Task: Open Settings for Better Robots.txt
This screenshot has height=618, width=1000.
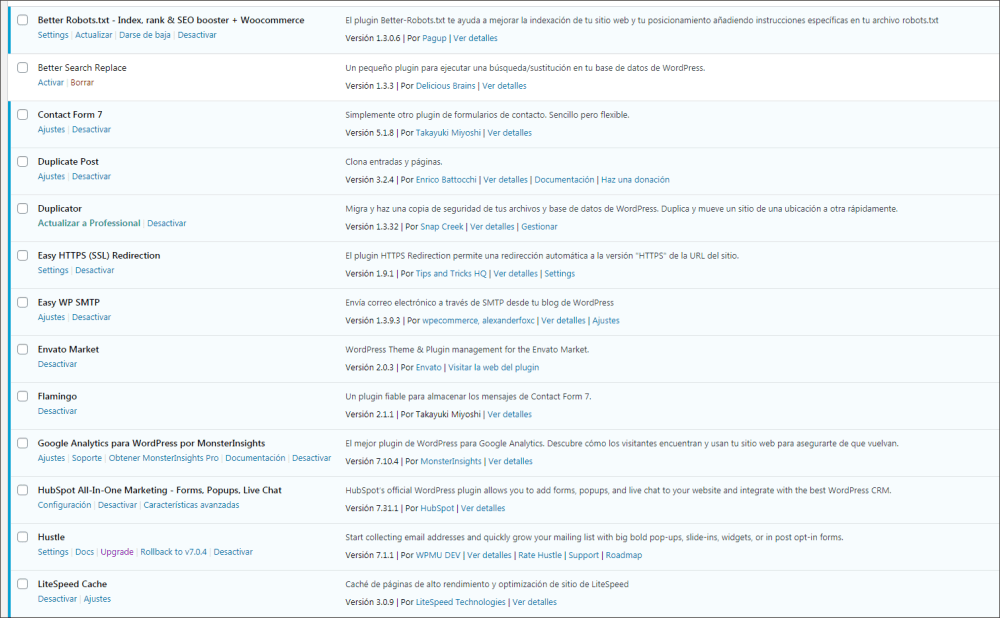Action: point(53,35)
